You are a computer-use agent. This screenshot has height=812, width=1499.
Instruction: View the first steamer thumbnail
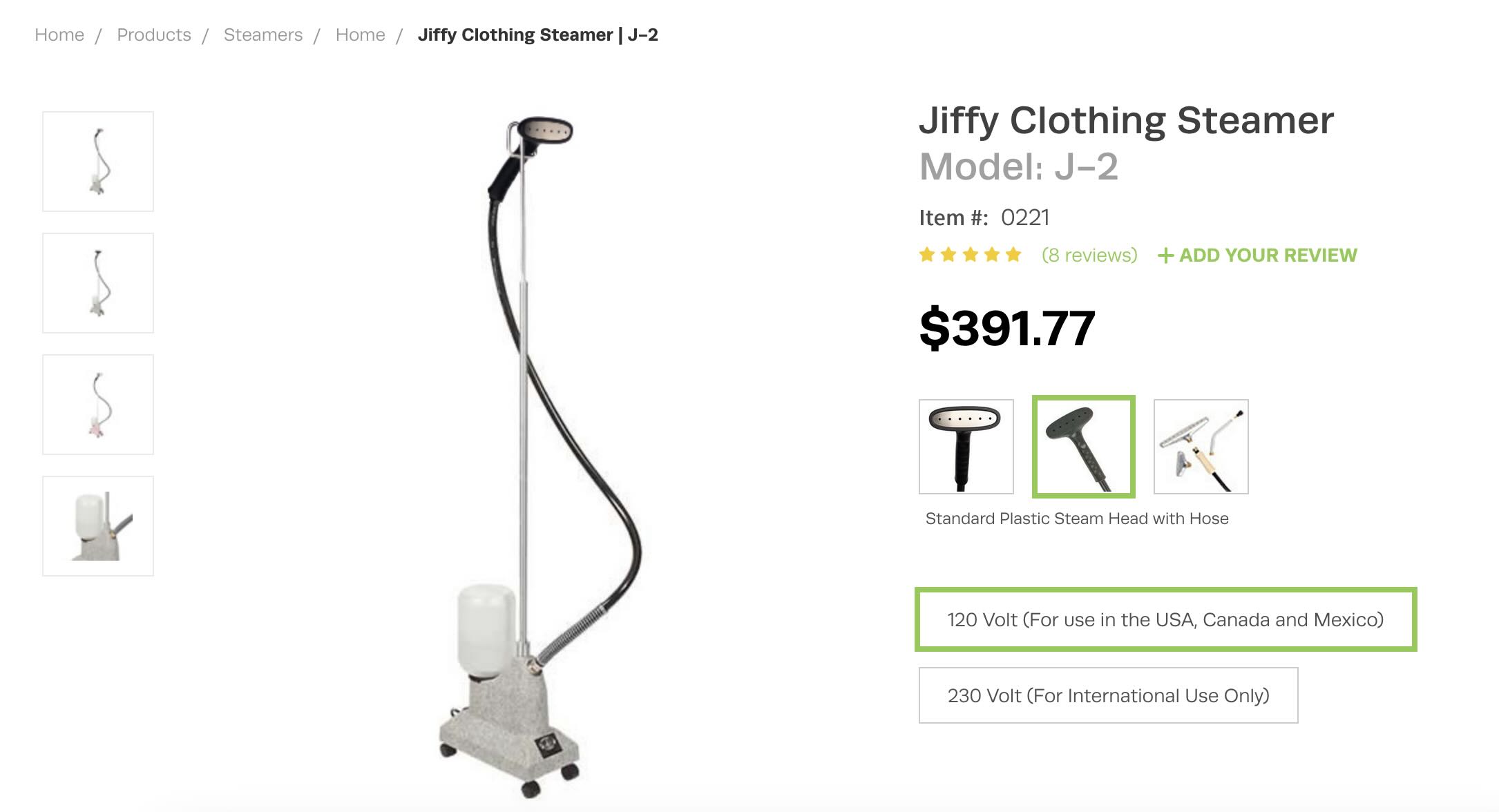pyautogui.click(x=98, y=162)
